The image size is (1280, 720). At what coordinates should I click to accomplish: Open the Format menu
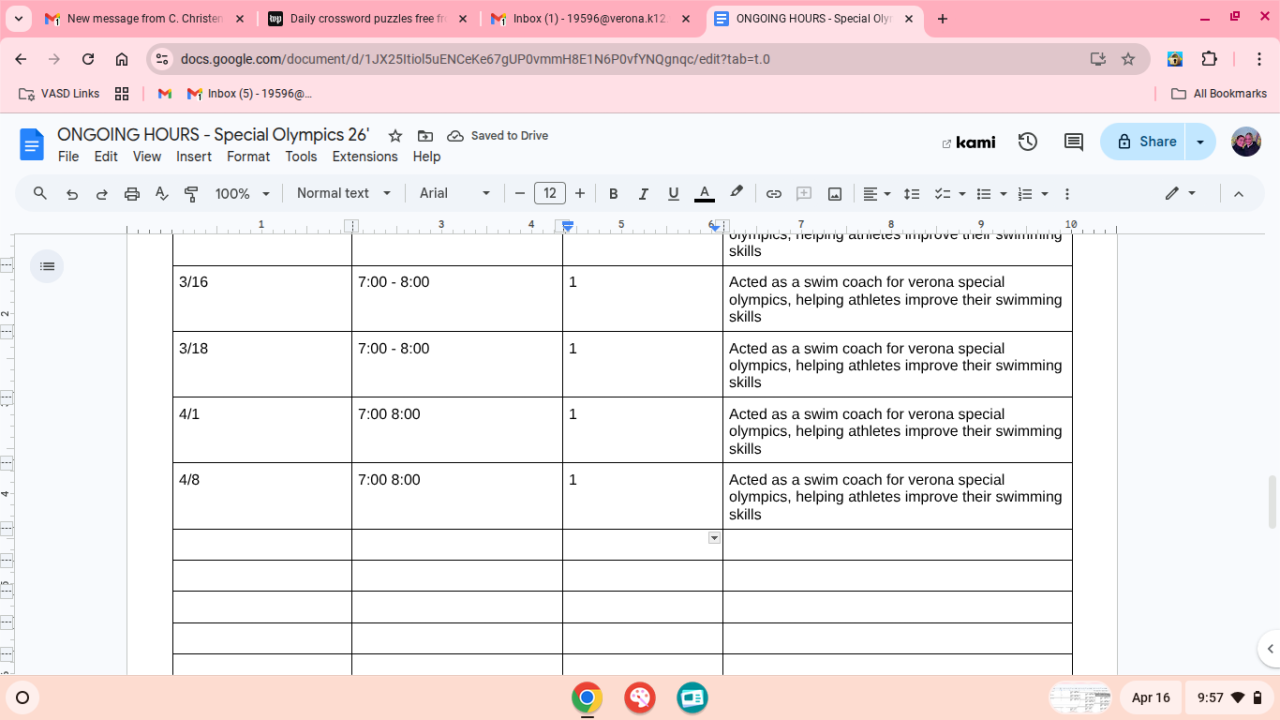point(248,157)
